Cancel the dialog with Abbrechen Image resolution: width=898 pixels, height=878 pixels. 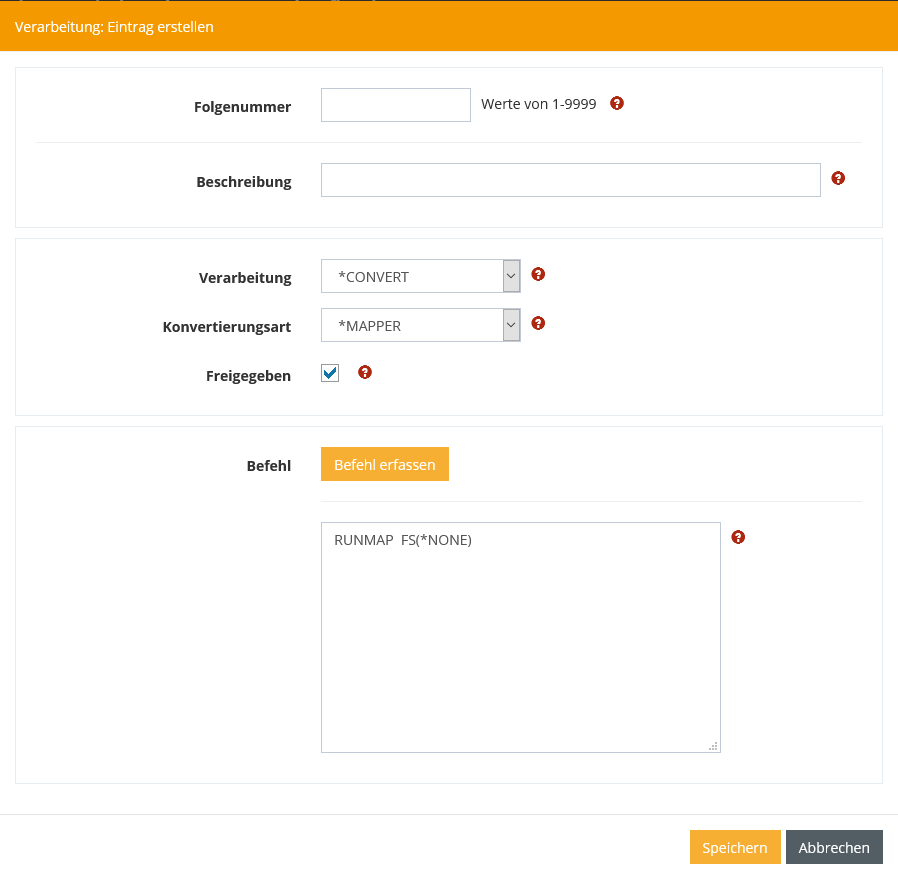click(x=834, y=847)
